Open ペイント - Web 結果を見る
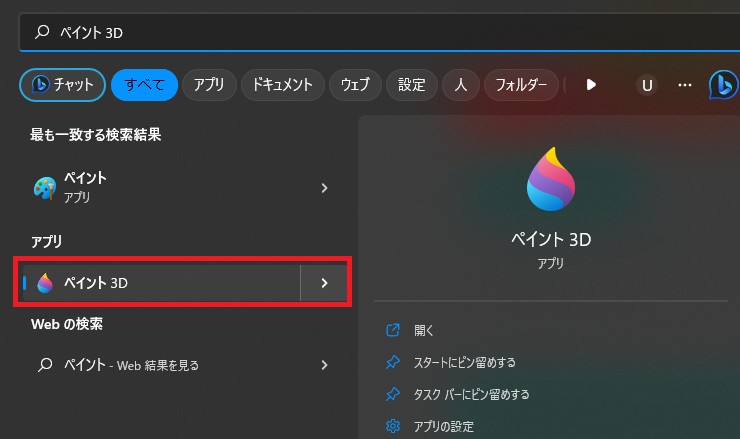740x439 pixels. tap(182, 365)
